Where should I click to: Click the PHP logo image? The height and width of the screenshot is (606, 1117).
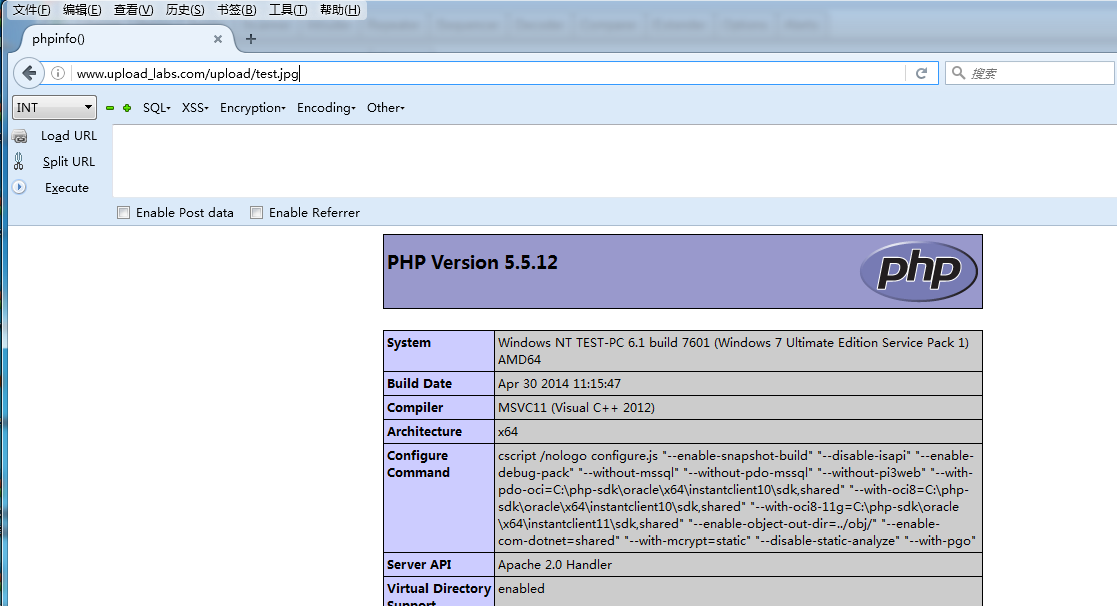coord(918,271)
